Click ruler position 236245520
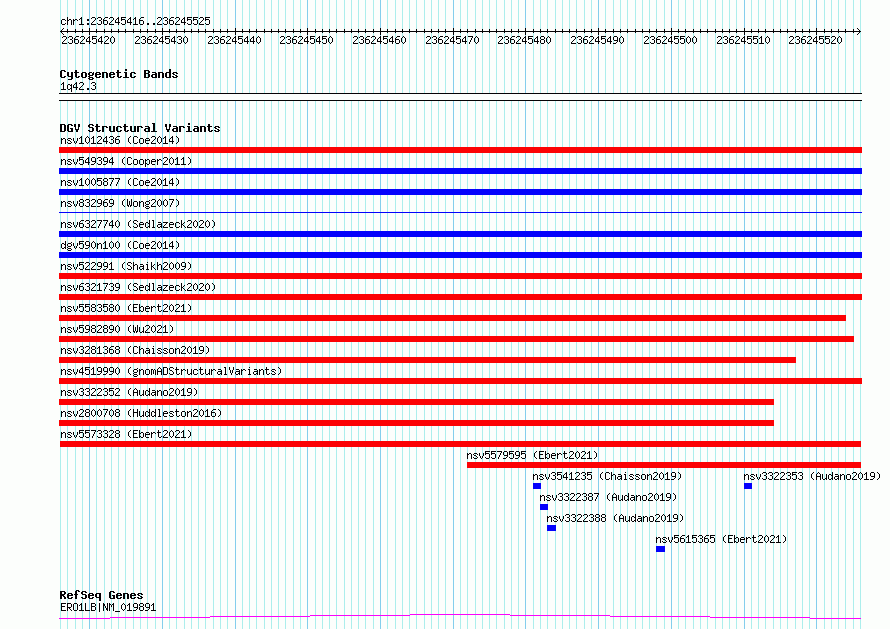 click(x=816, y=40)
